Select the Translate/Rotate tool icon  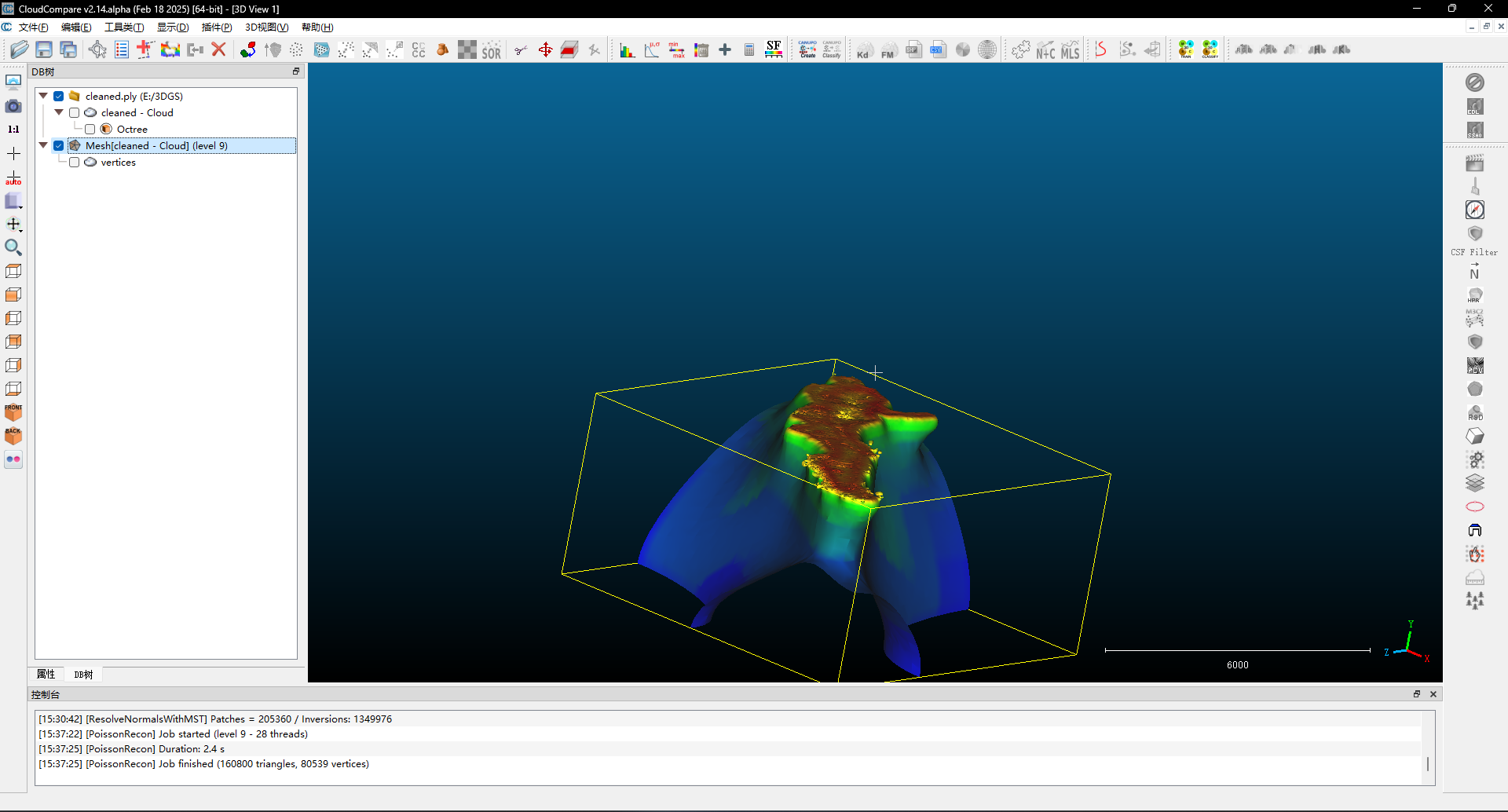pyautogui.click(x=545, y=49)
